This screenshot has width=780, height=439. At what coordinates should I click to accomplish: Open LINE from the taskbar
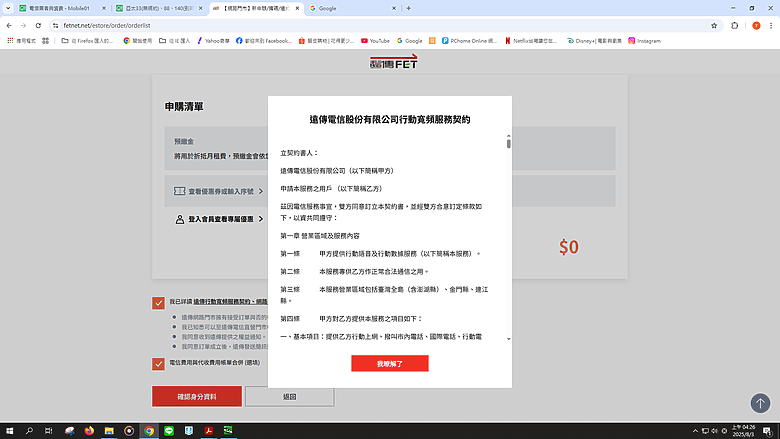point(169,431)
